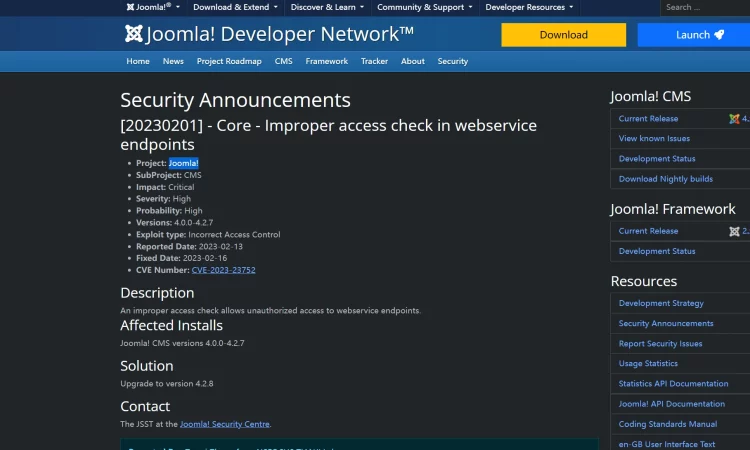The height and width of the screenshot is (450, 750).
Task: Click the Joomla! Developer Network title
Action: 279,34
